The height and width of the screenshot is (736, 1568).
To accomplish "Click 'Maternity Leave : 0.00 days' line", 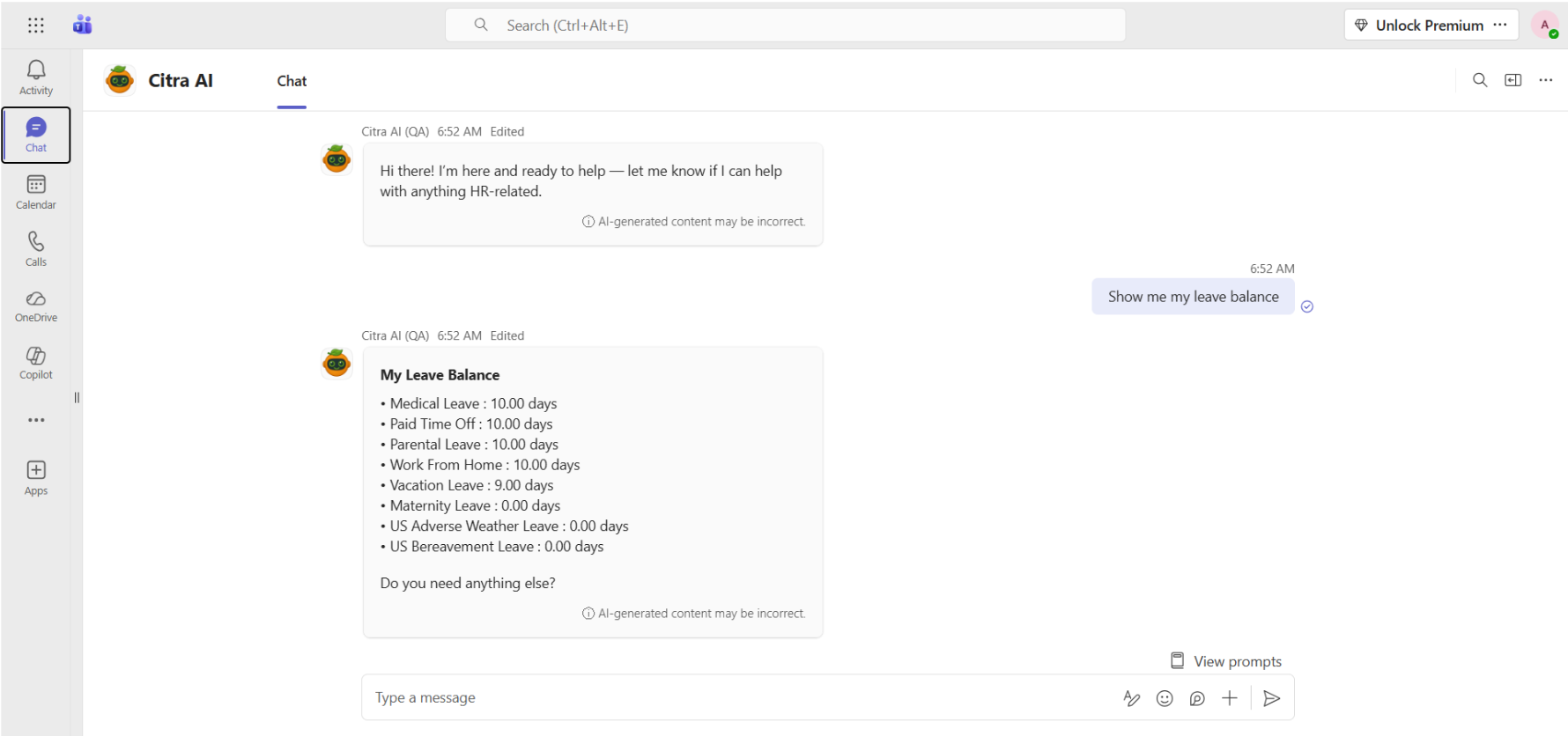I will click(x=475, y=505).
